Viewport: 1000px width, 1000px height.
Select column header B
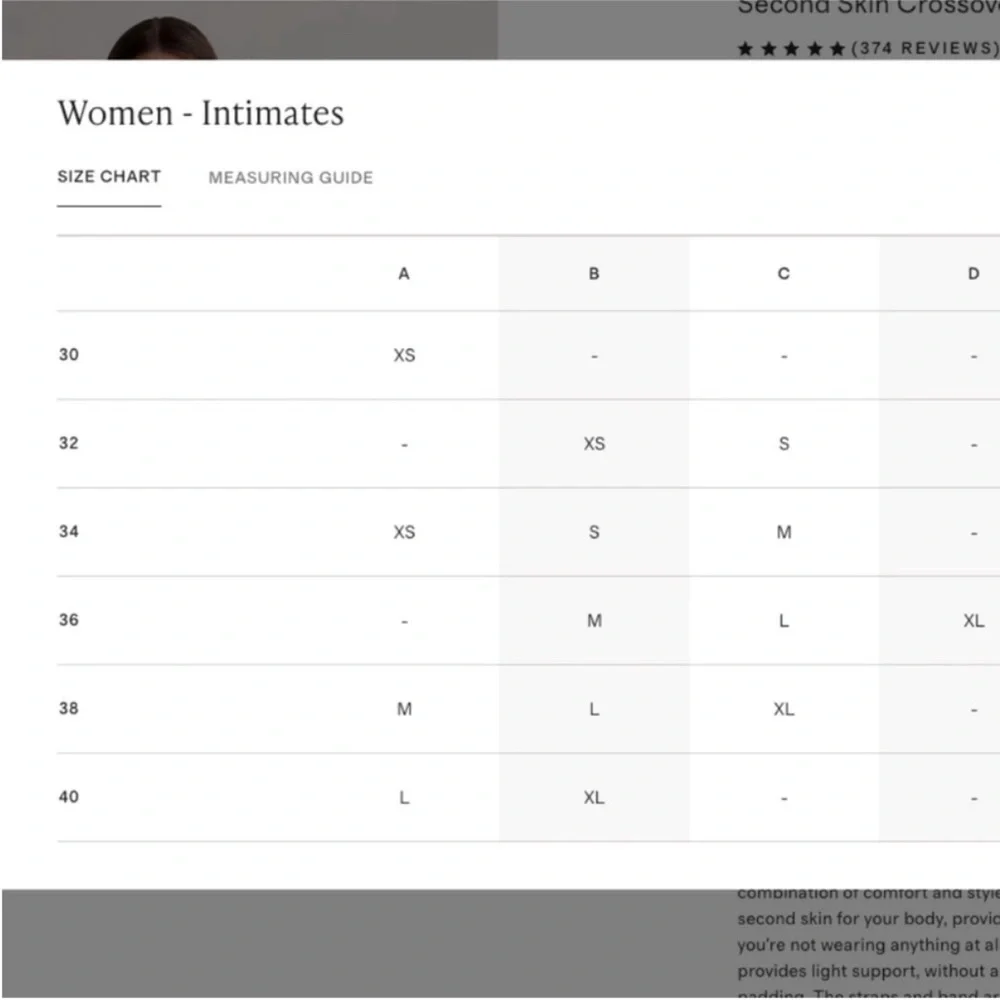click(594, 274)
